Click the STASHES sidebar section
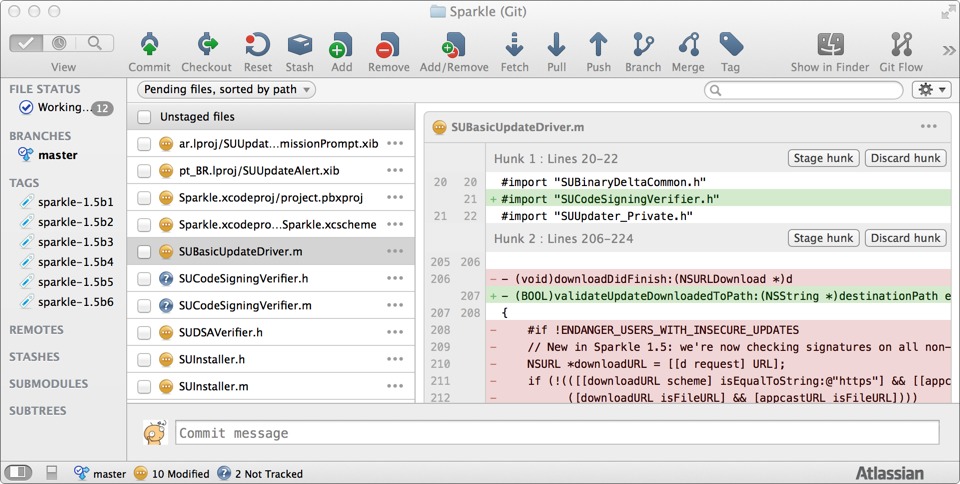Image resolution: width=960 pixels, height=484 pixels. pyautogui.click(x=34, y=357)
